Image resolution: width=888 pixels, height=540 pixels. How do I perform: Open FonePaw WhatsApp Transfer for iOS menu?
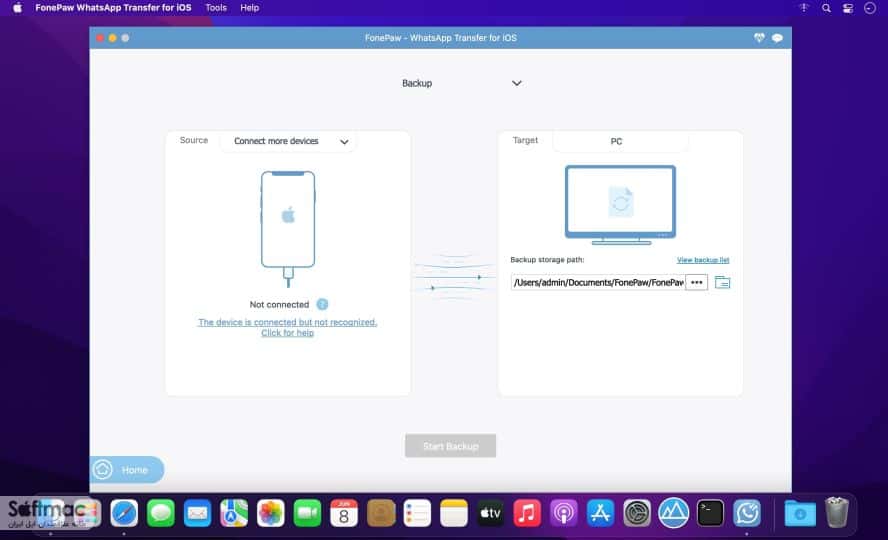click(113, 8)
